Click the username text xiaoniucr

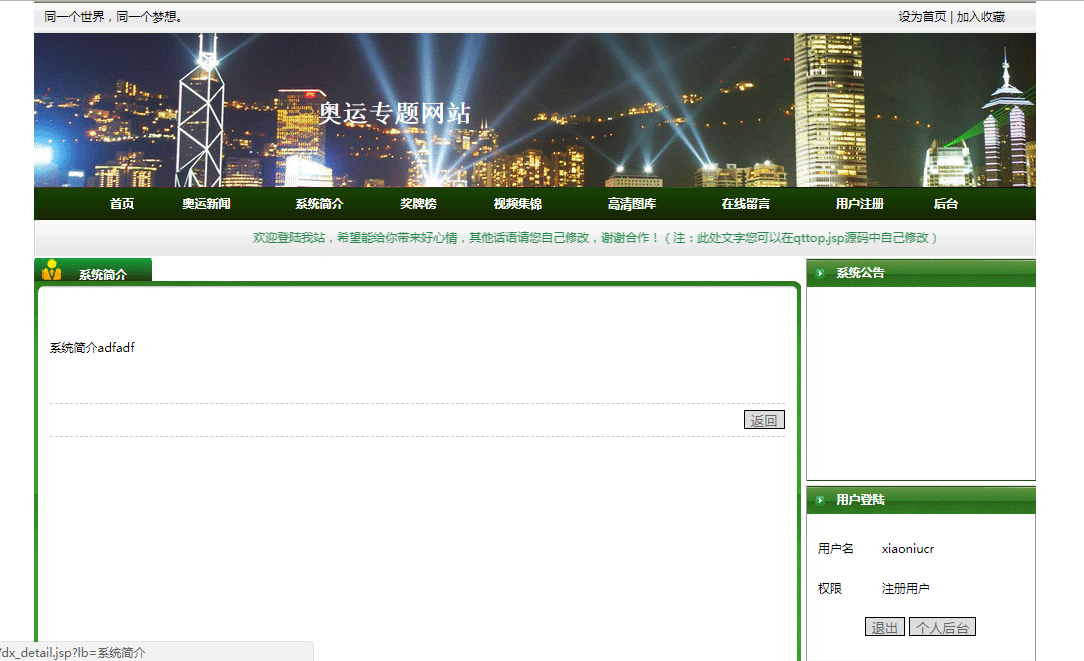(x=908, y=549)
